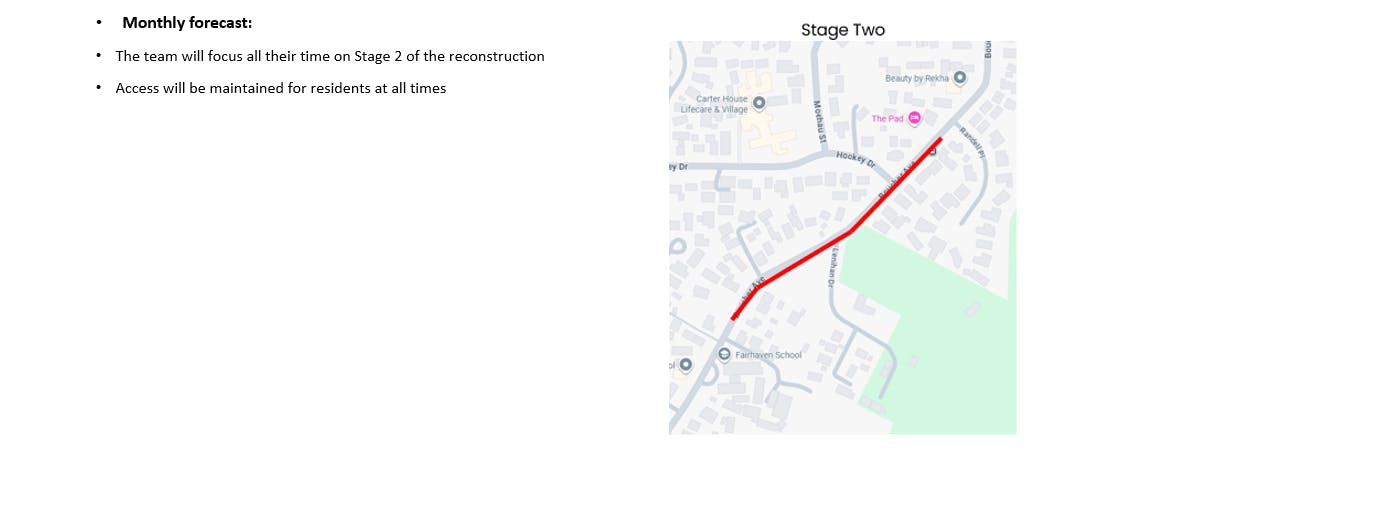Click the Fairhaven School text label
The width and height of the screenshot is (1389, 511).
point(768,355)
